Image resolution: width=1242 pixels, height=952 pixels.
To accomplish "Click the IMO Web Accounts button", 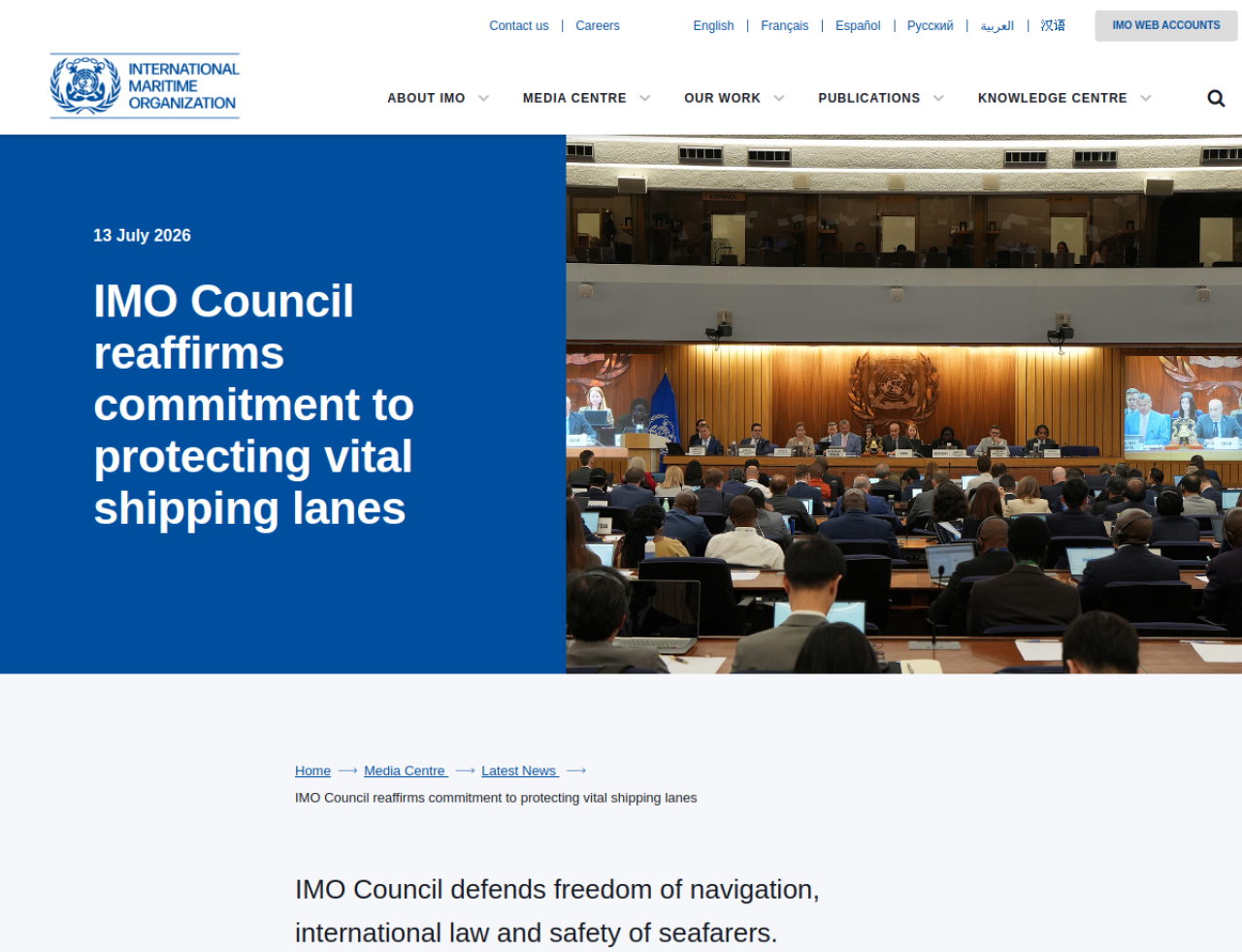I will tap(1166, 25).
